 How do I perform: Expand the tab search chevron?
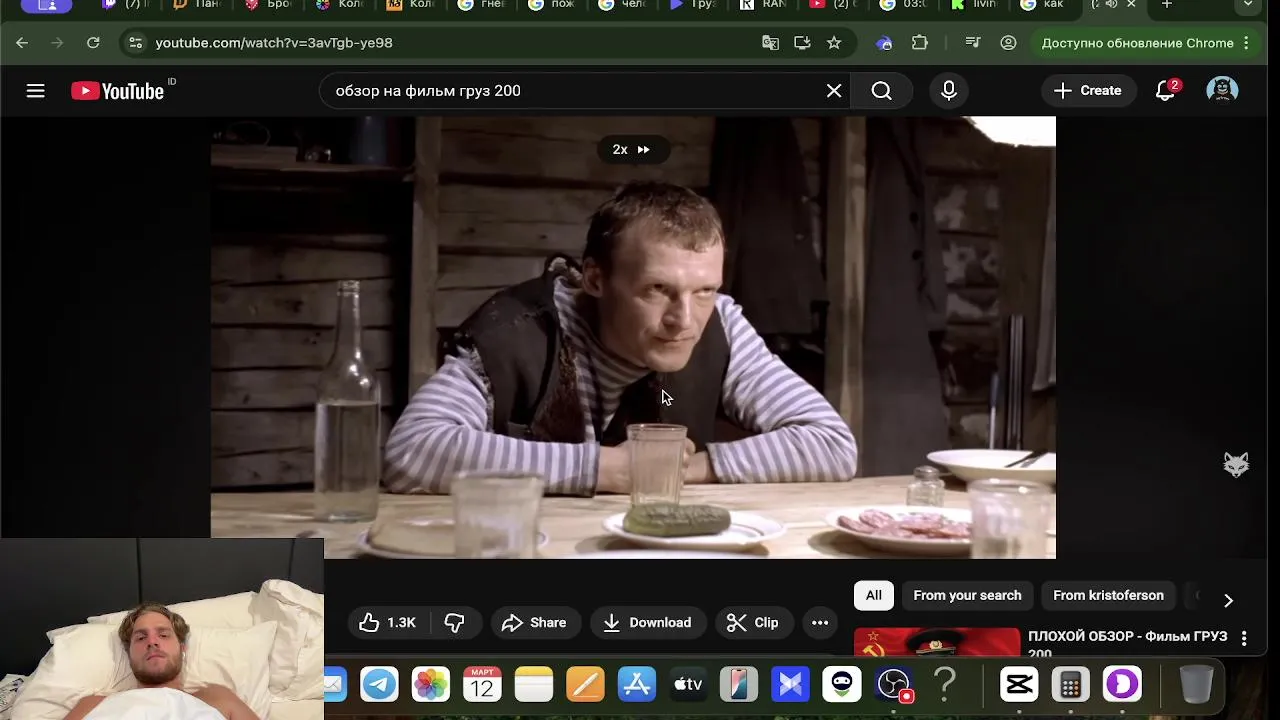coord(1247,5)
